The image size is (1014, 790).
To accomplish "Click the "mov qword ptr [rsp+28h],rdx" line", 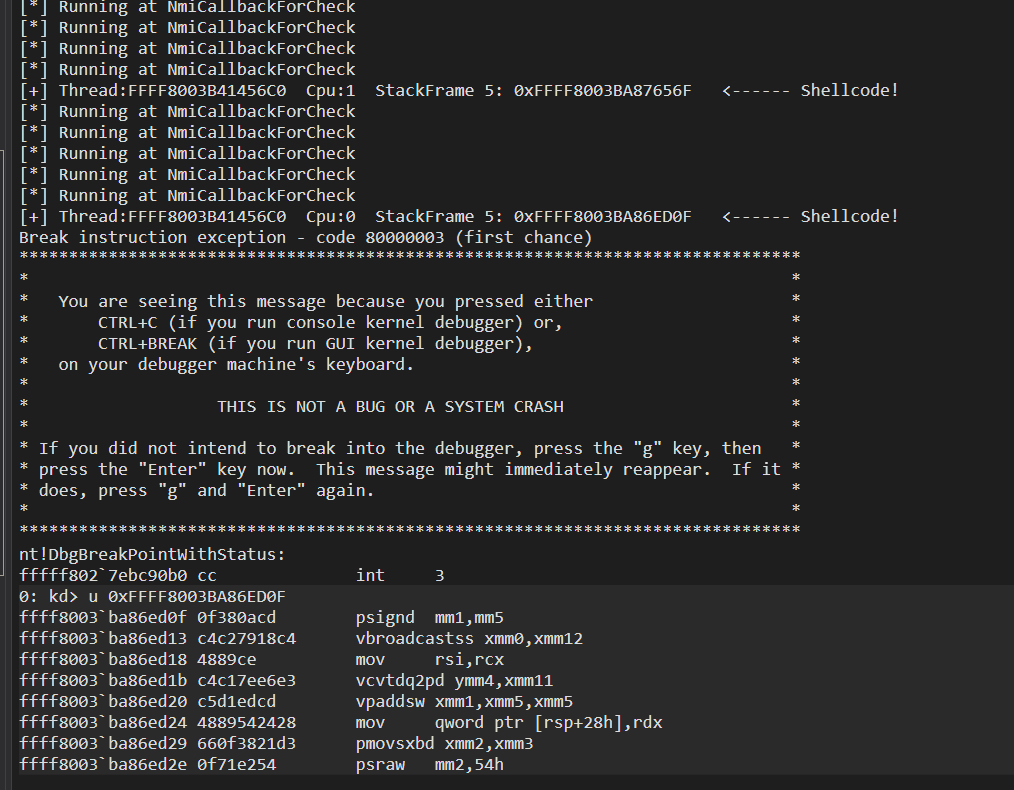I will pos(508,723).
